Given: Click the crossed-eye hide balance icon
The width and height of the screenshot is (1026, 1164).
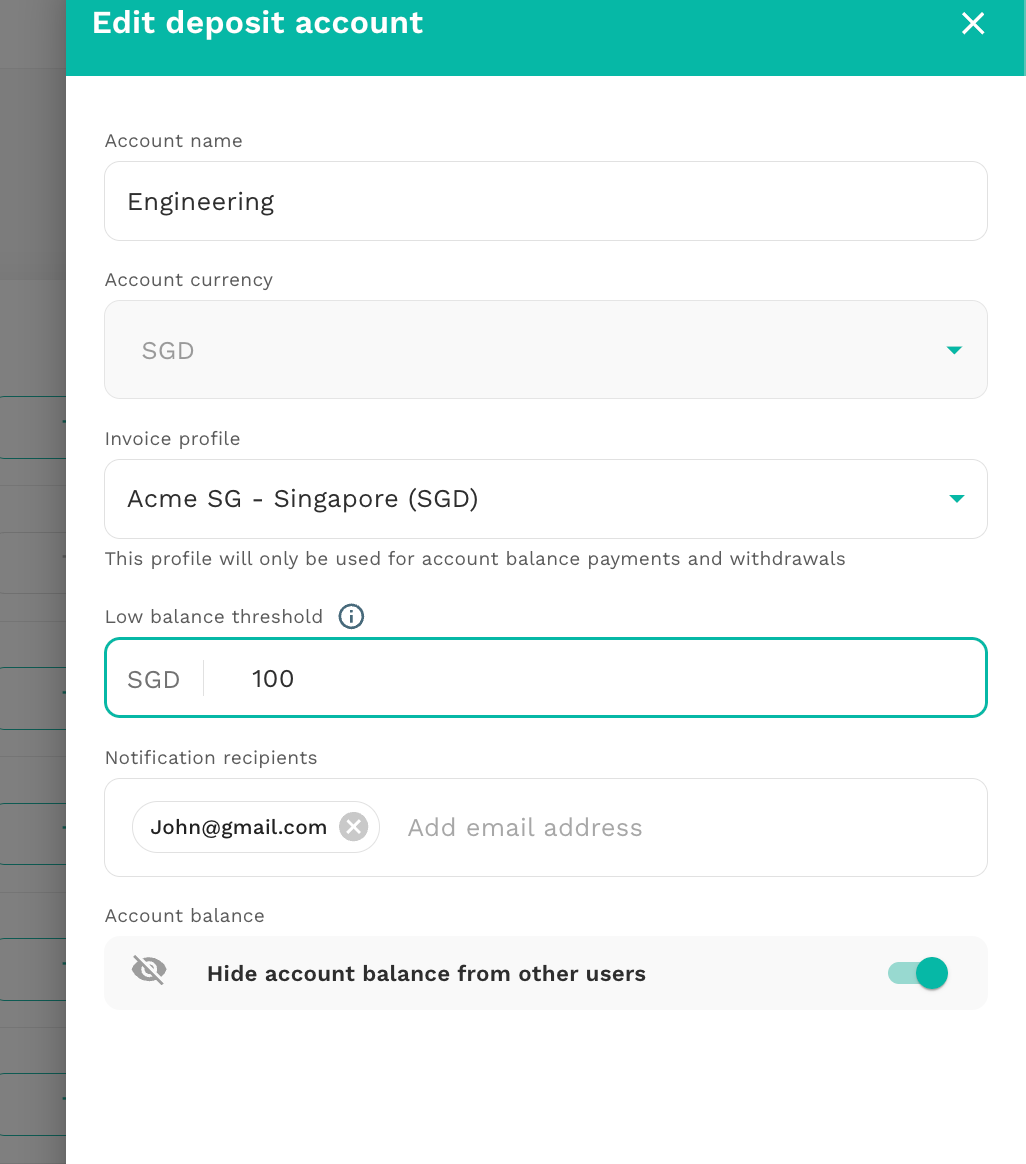Looking at the screenshot, I should tap(149, 970).
